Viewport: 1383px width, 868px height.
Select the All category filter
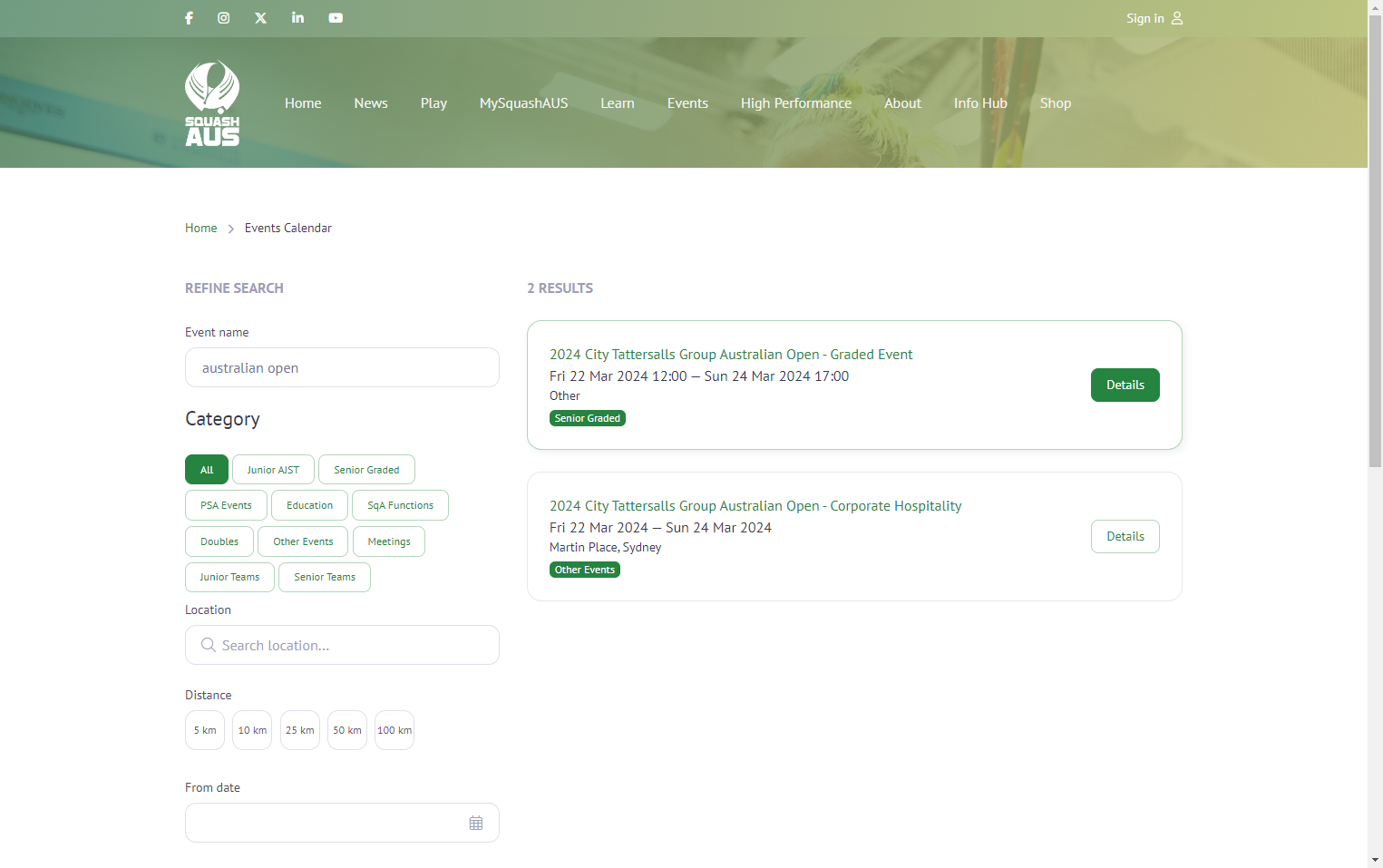click(x=207, y=470)
